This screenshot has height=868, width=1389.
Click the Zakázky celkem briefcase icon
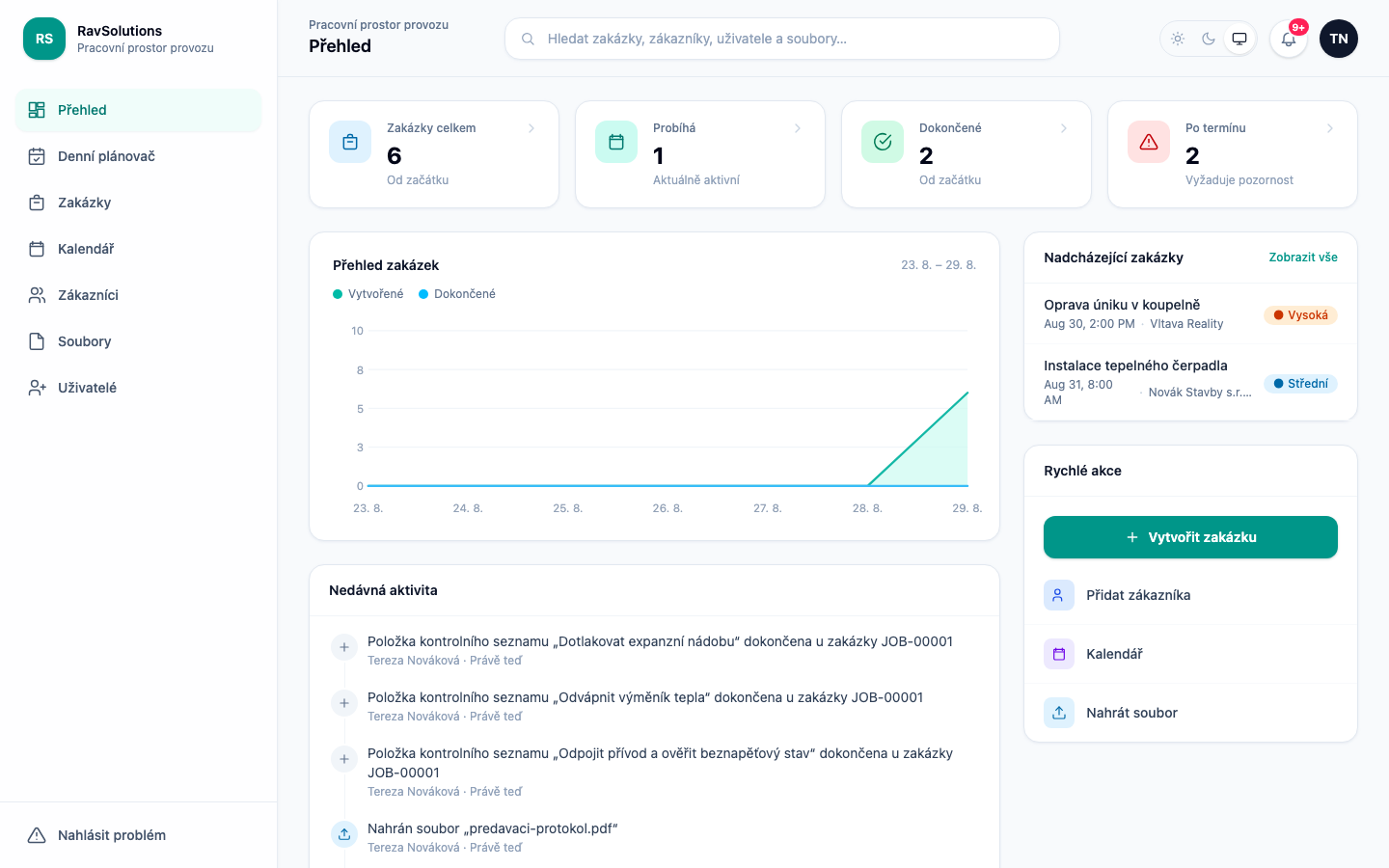click(350, 142)
